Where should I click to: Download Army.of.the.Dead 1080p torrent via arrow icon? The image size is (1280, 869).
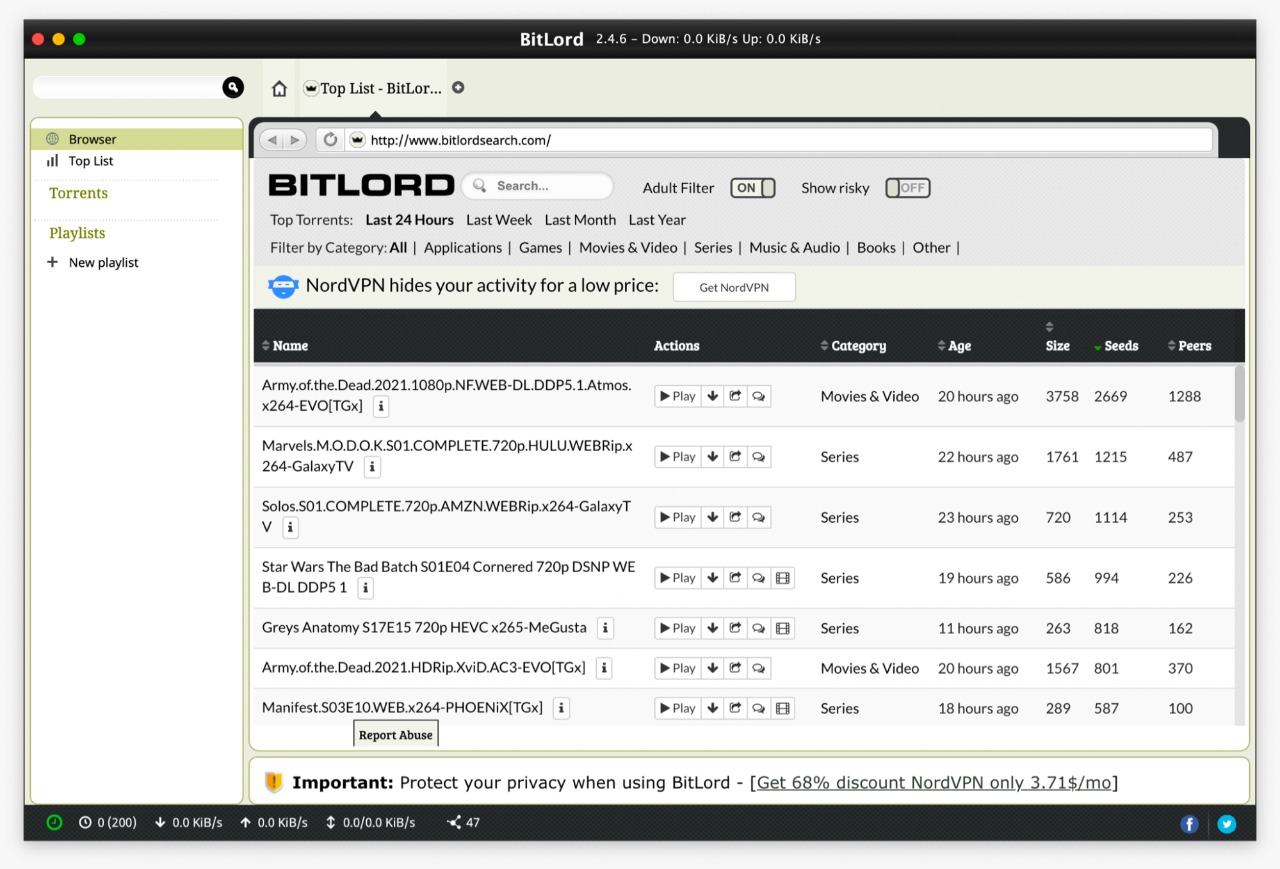[x=712, y=396]
